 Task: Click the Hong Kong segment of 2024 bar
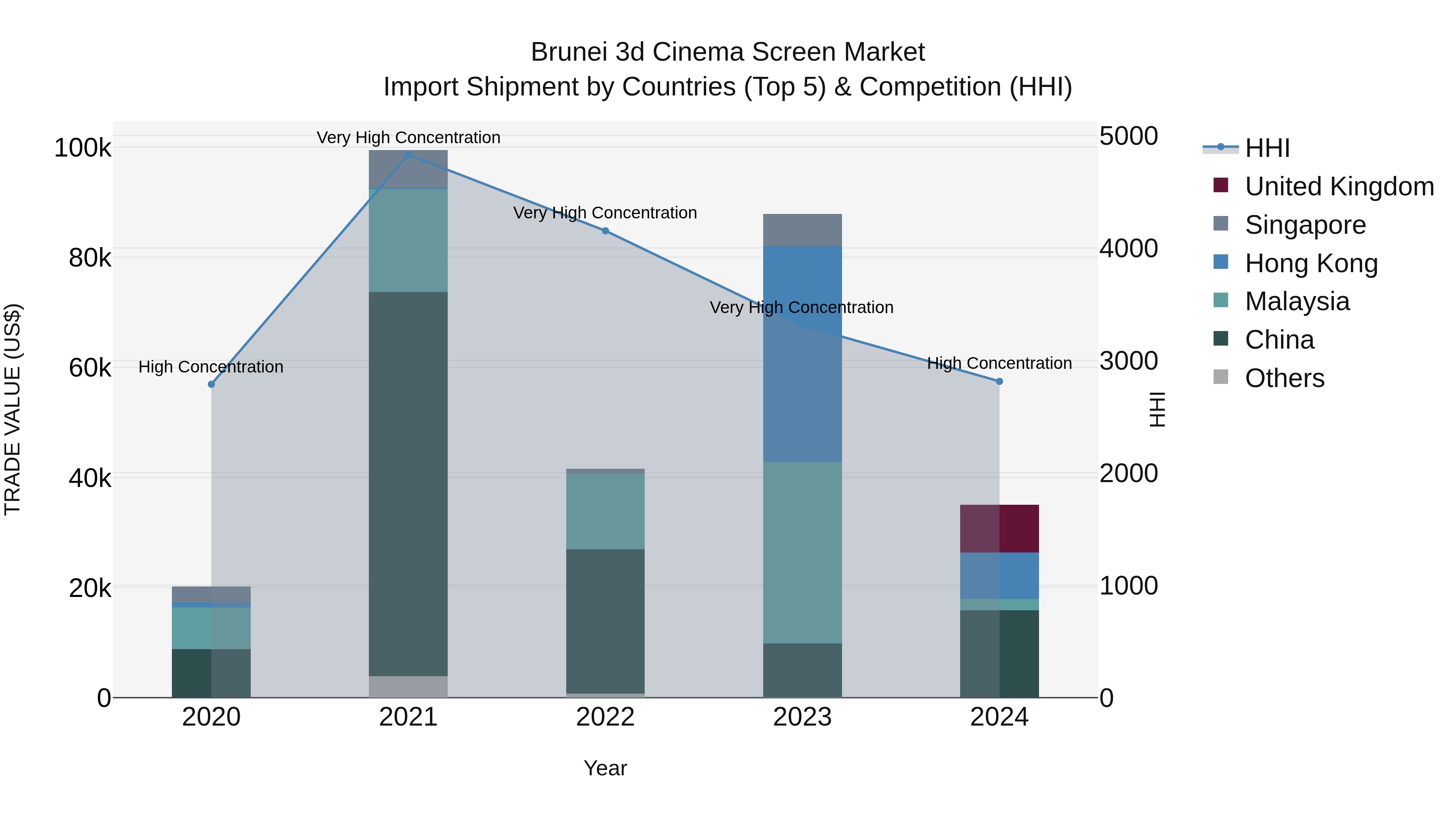coord(999,576)
